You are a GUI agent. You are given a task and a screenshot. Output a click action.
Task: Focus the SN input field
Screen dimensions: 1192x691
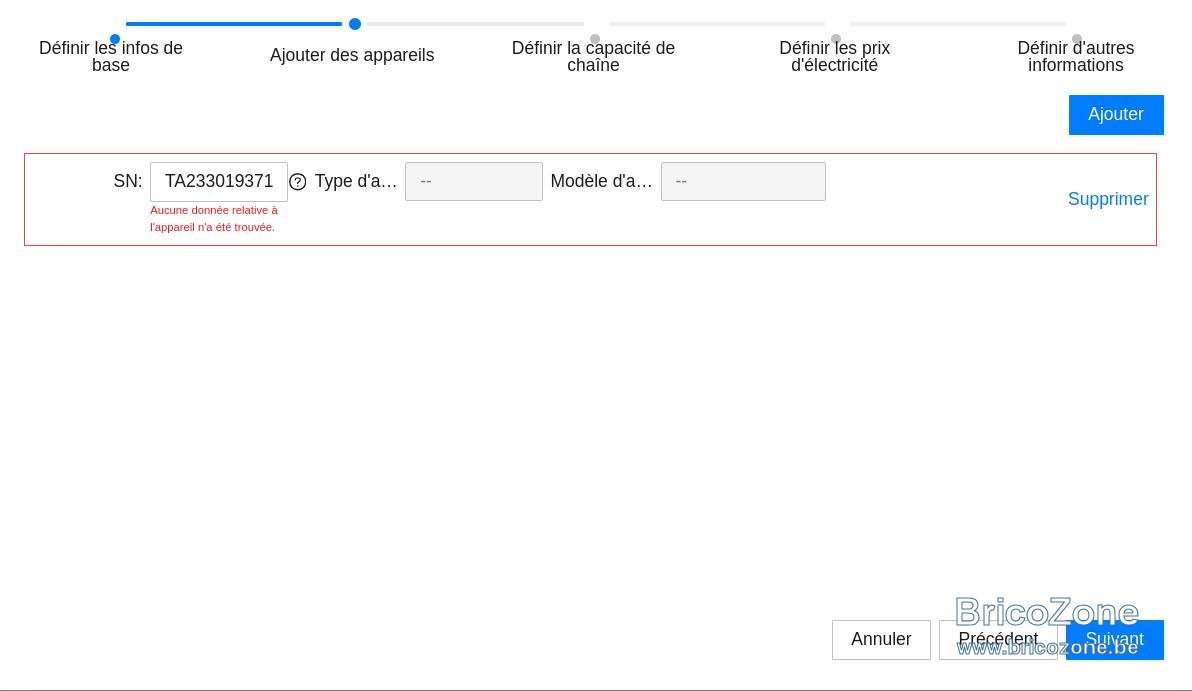tap(219, 182)
